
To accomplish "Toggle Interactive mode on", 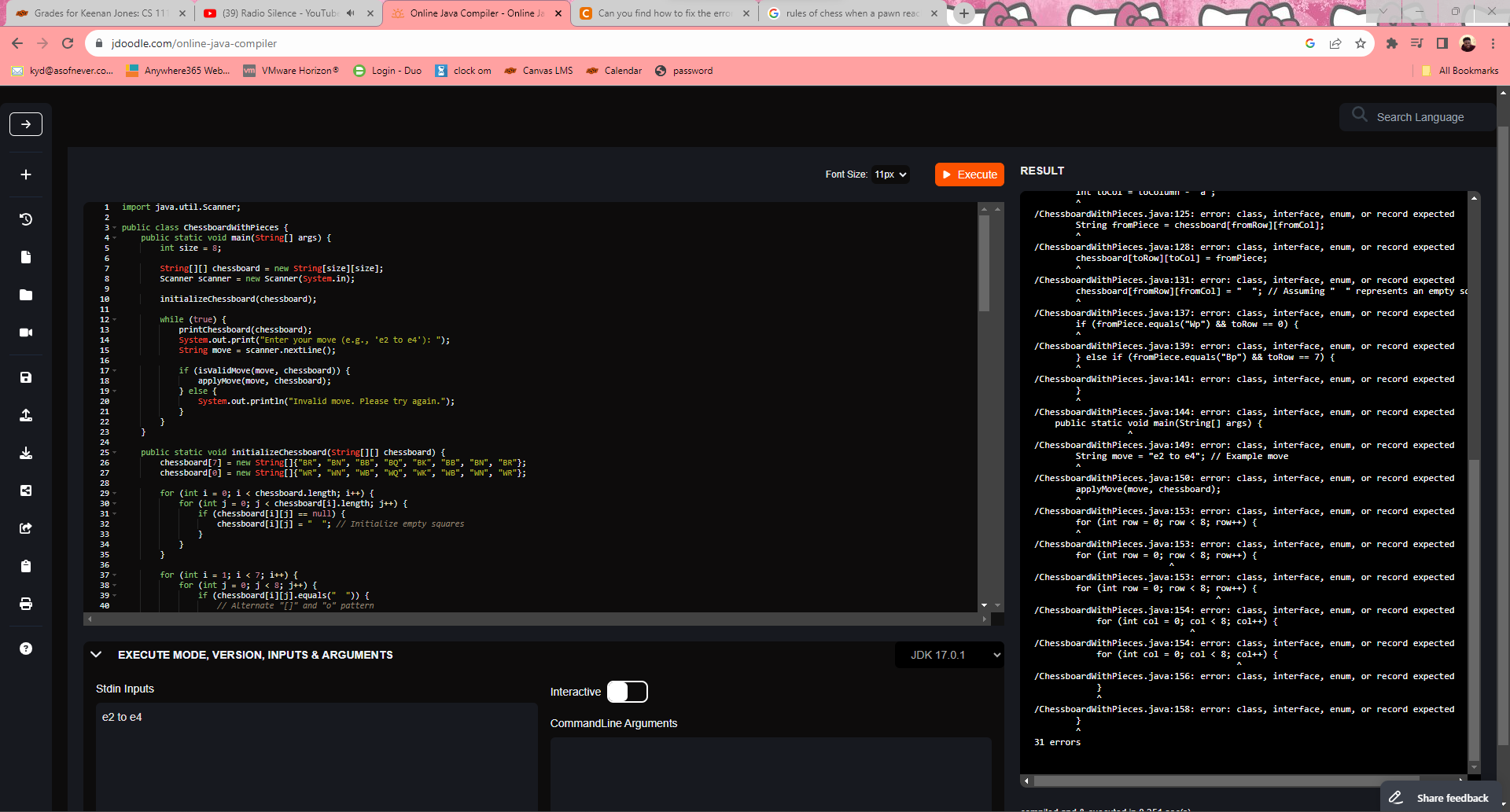I will [x=628, y=692].
